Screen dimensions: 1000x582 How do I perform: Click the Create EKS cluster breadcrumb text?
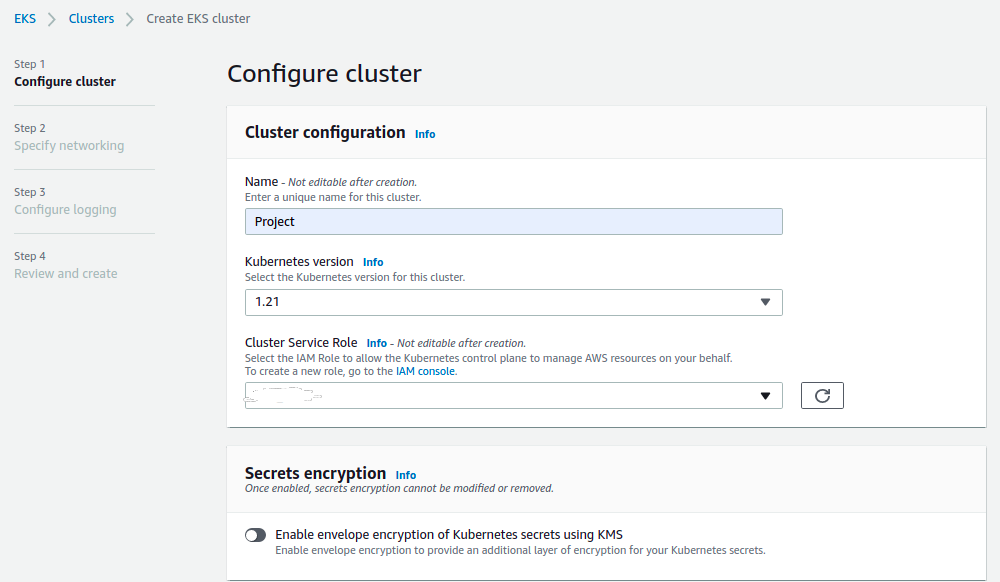tap(198, 18)
